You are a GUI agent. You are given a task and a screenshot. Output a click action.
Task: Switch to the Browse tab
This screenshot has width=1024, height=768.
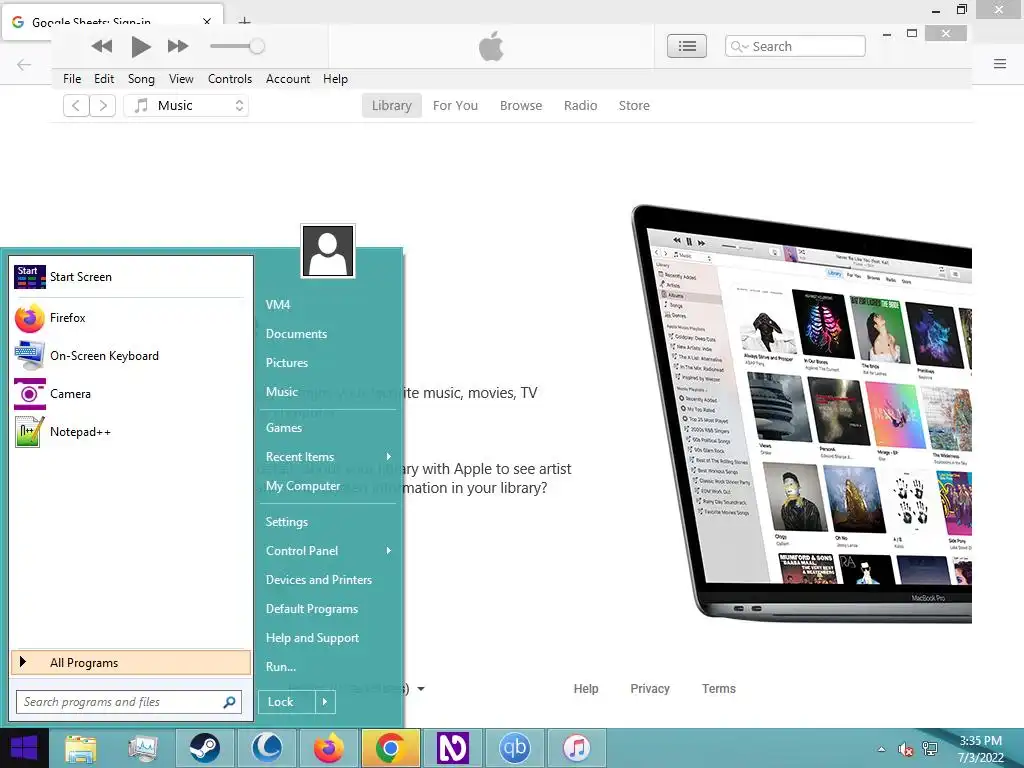pyautogui.click(x=521, y=106)
